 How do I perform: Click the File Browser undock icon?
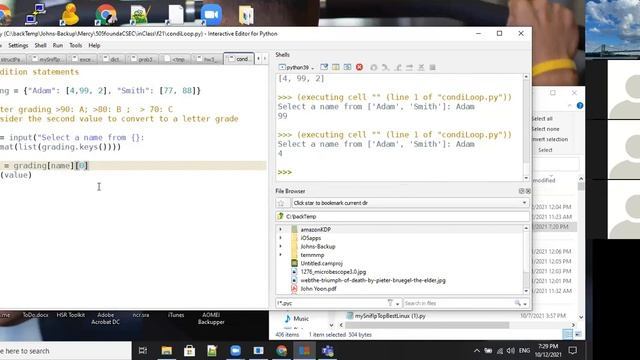(x=521, y=191)
